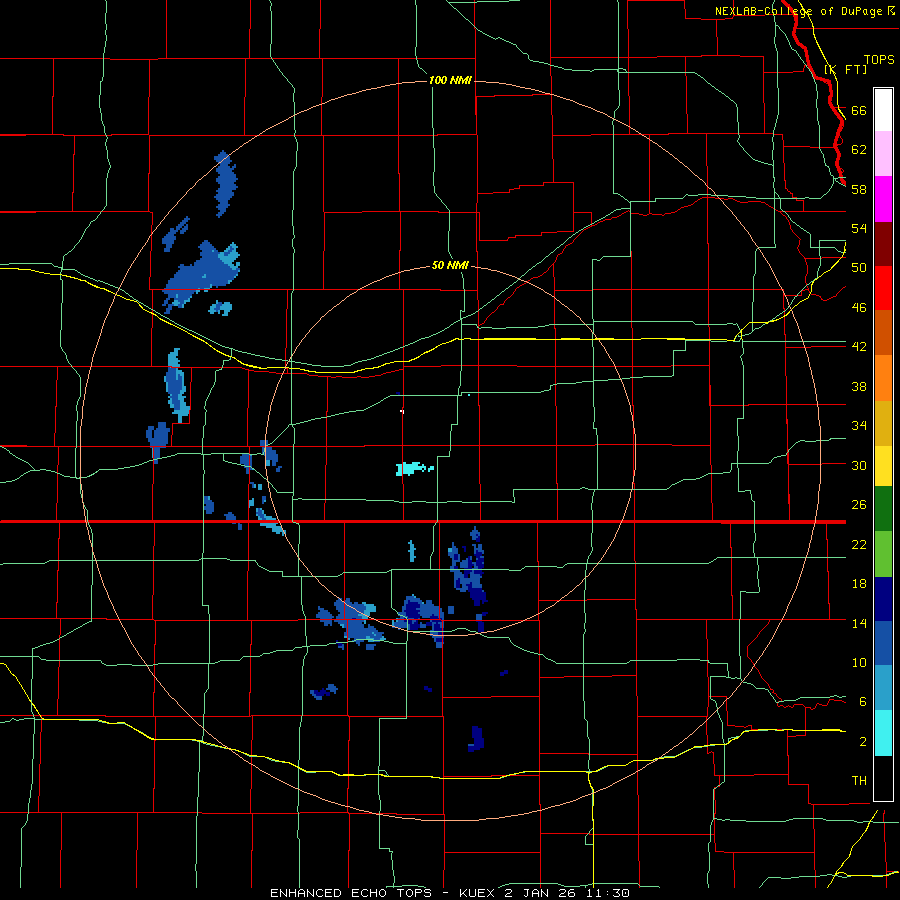Viewport: 900px width, 900px height.
Task: Click the 58 legend value
Action: point(859,189)
